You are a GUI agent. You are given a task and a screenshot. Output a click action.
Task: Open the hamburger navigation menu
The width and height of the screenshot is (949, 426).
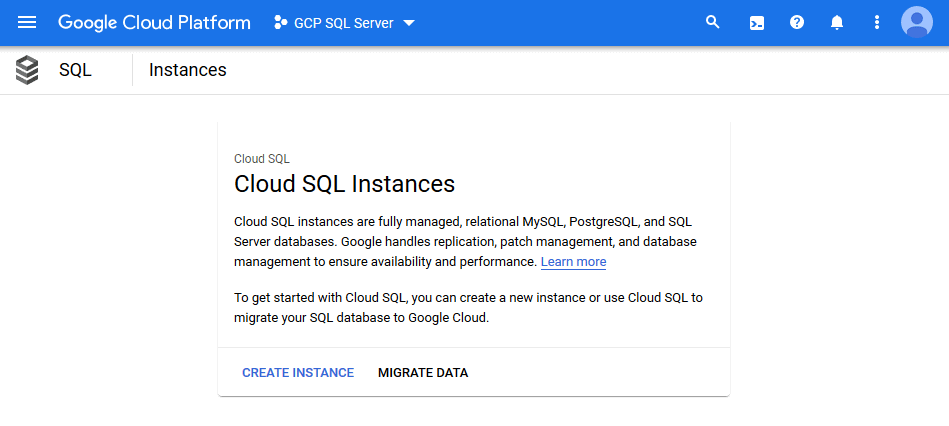click(x=27, y=23)
